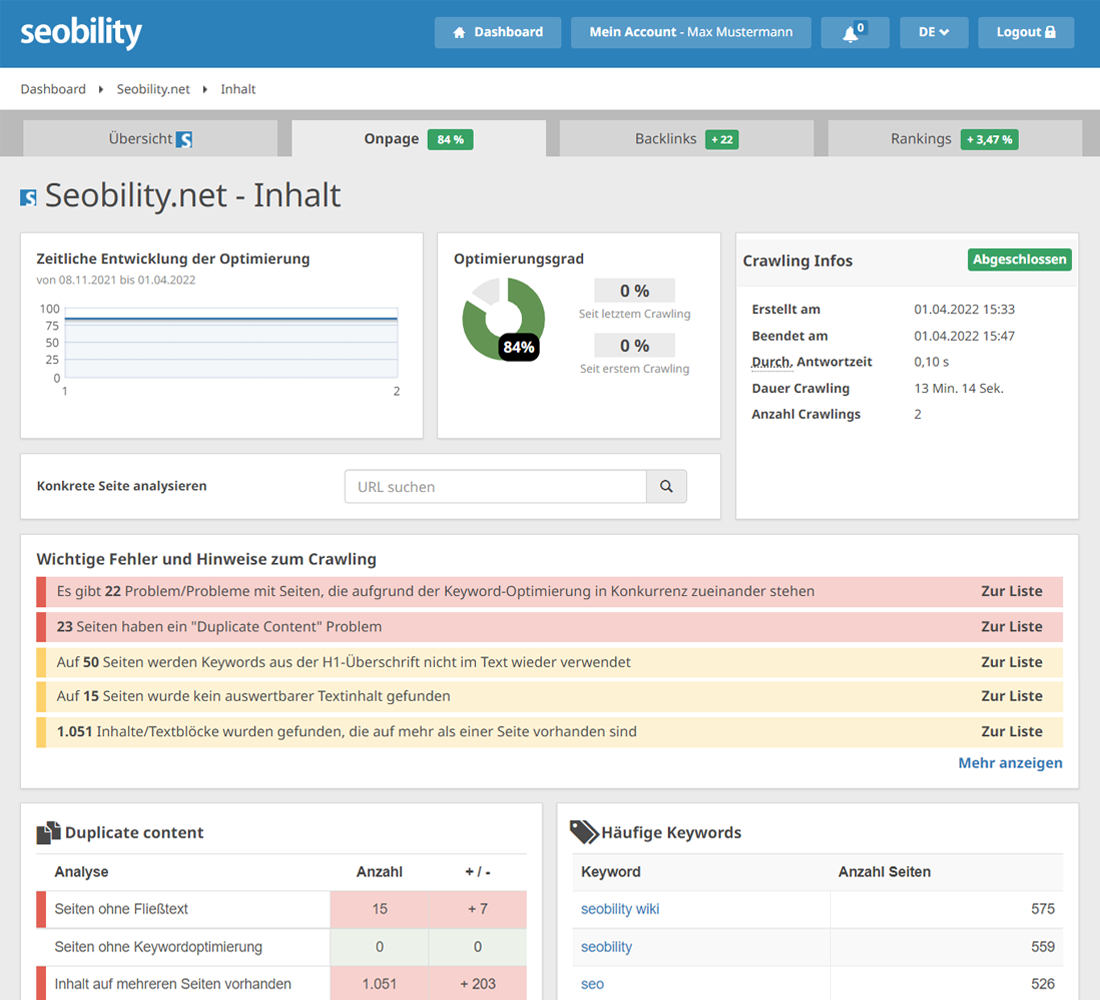This screenshot has width=1100, height=1000.
Task: Click the Abgeschlossen status badge
Action: click(x=1019, y=260)
